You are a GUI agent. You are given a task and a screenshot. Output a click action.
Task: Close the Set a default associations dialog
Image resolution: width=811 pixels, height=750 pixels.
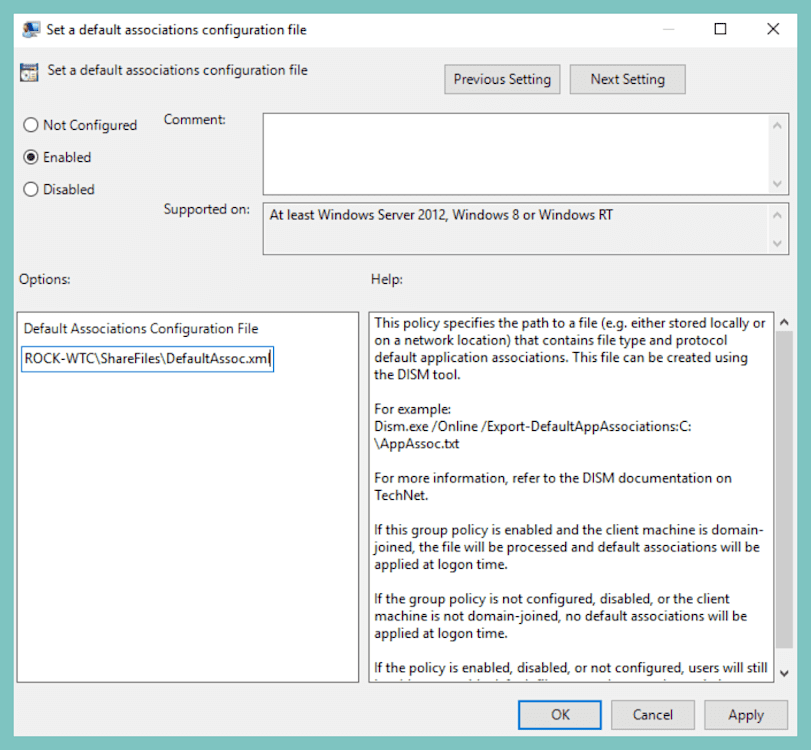(773, 29)
